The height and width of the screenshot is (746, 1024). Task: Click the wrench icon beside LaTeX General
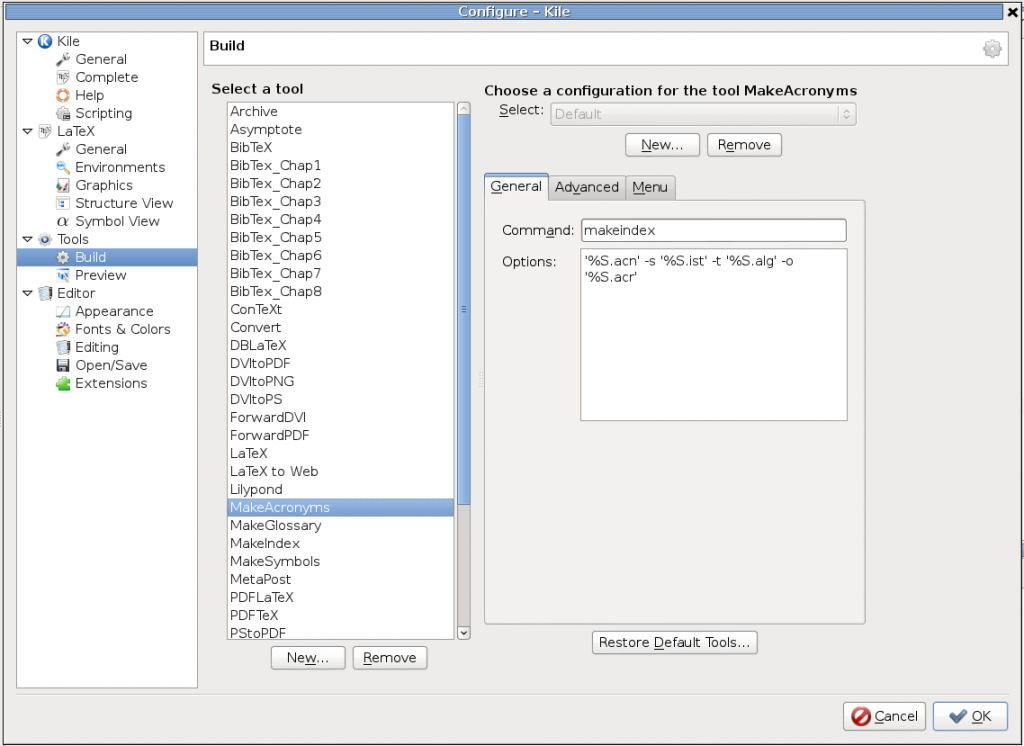tap(63, 149)
